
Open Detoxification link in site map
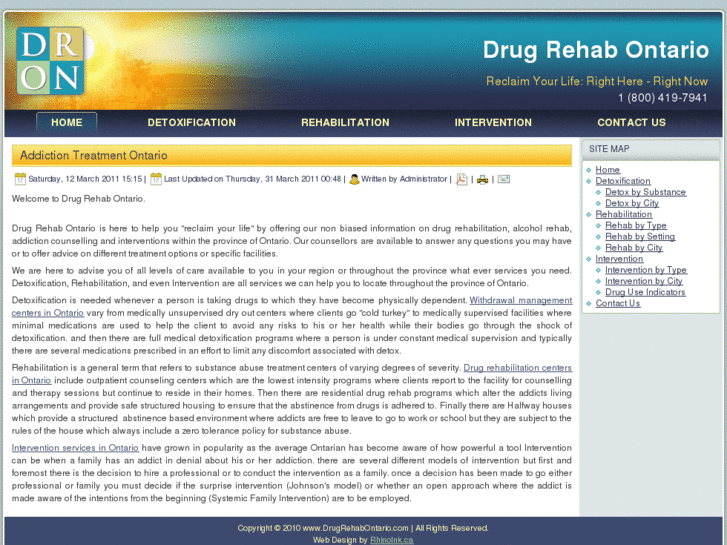(623, 181)
